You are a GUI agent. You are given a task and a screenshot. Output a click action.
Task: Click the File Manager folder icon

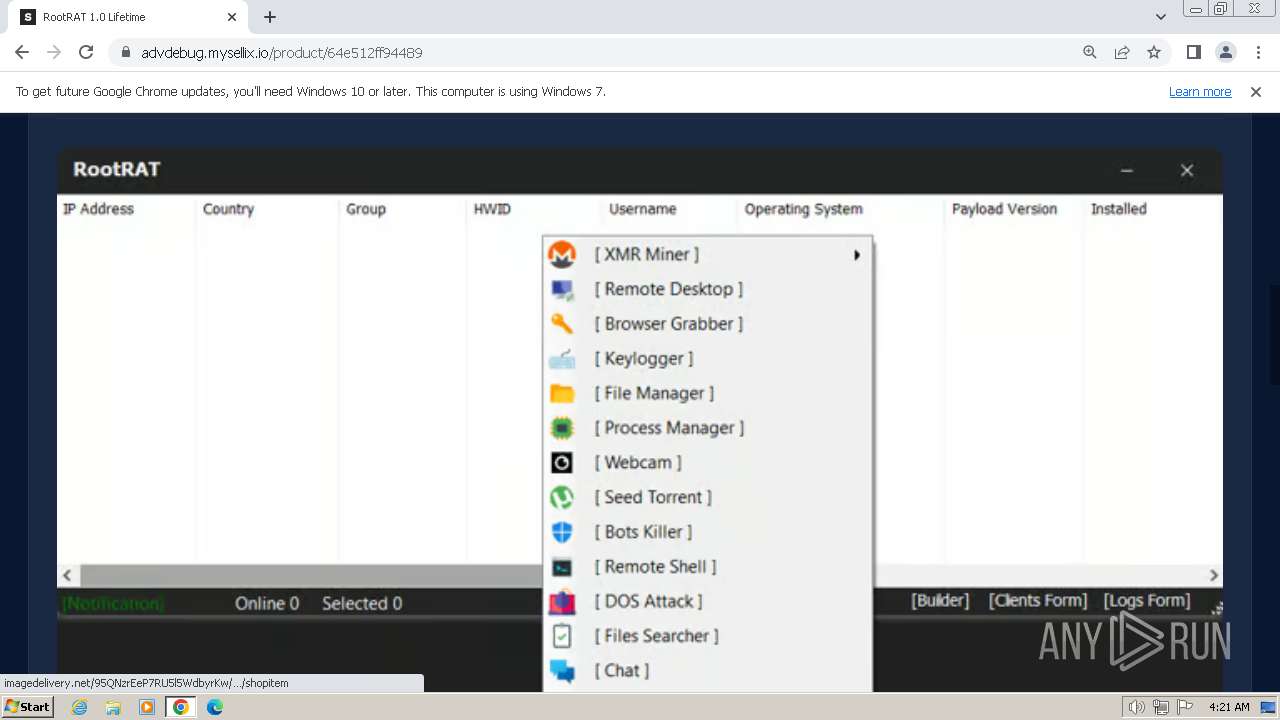(x=562, y=393)
